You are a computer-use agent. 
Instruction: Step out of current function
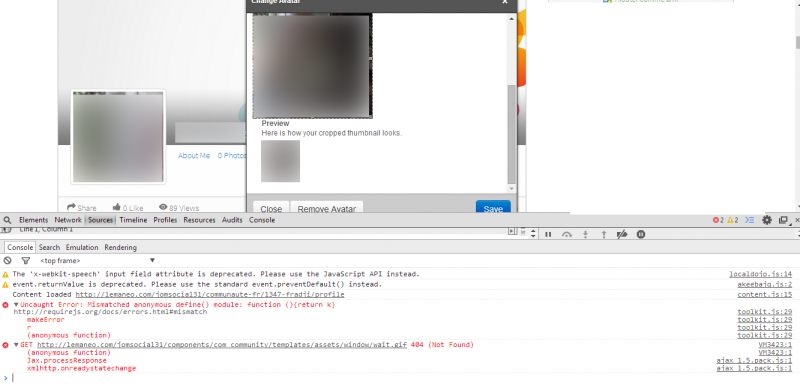click(x=604, y=234)
